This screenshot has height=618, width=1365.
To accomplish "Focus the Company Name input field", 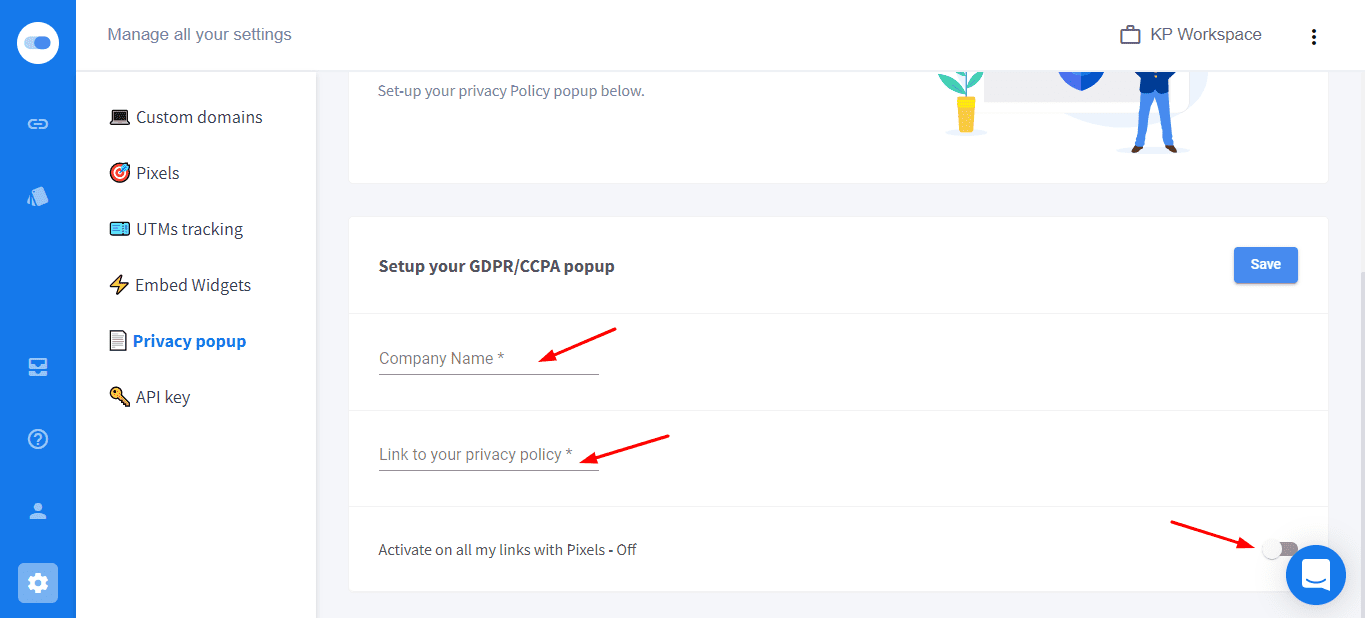I will click(x=488, y=359).
